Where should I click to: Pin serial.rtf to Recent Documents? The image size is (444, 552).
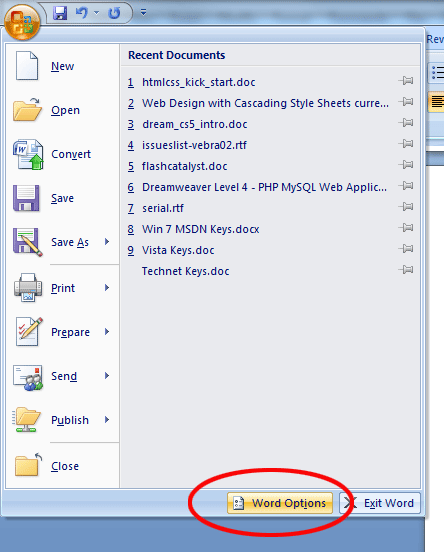tap(406, 207)
